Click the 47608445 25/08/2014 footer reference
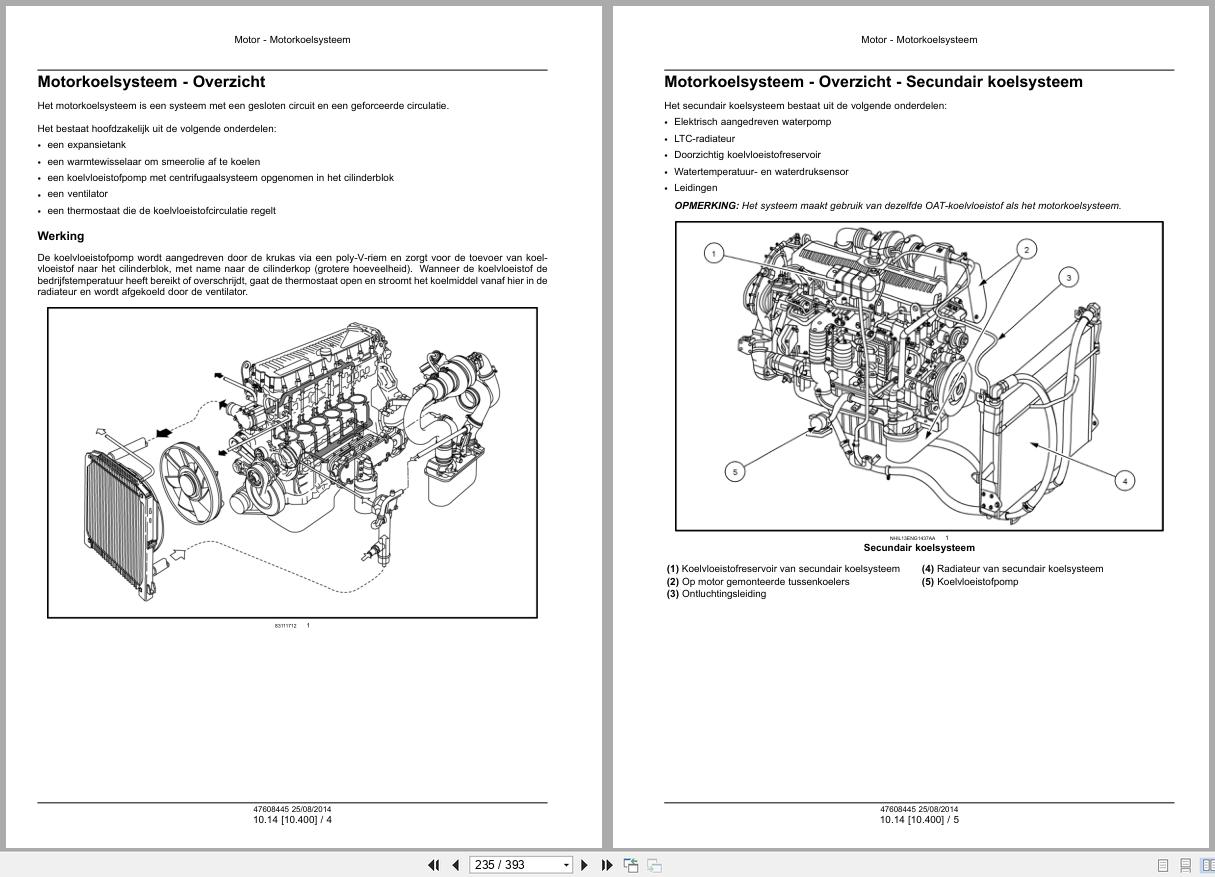This screenshot has height=877, width=1215. [919, 807]
